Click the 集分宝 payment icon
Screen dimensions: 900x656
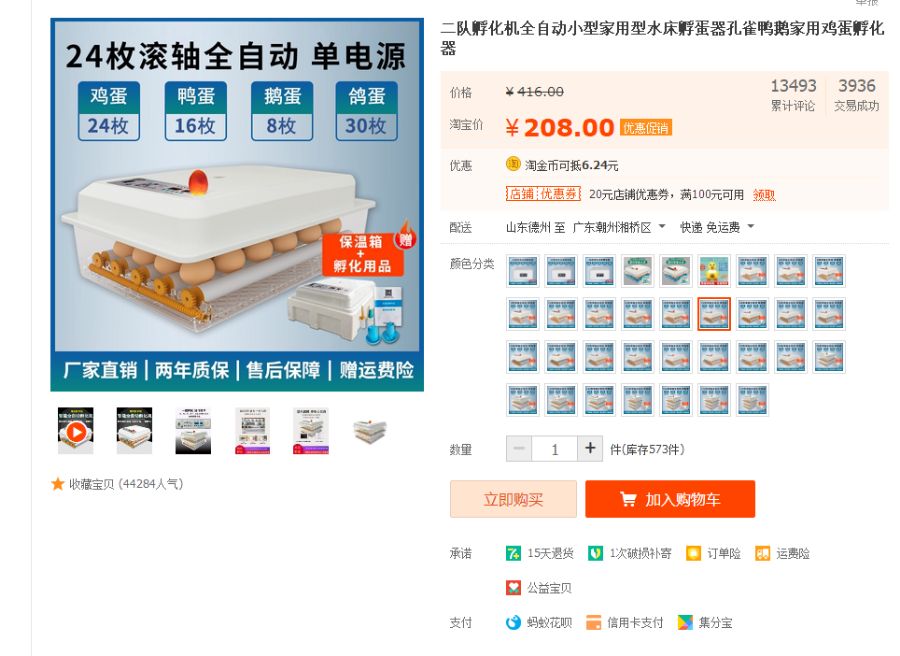[685, 622]
